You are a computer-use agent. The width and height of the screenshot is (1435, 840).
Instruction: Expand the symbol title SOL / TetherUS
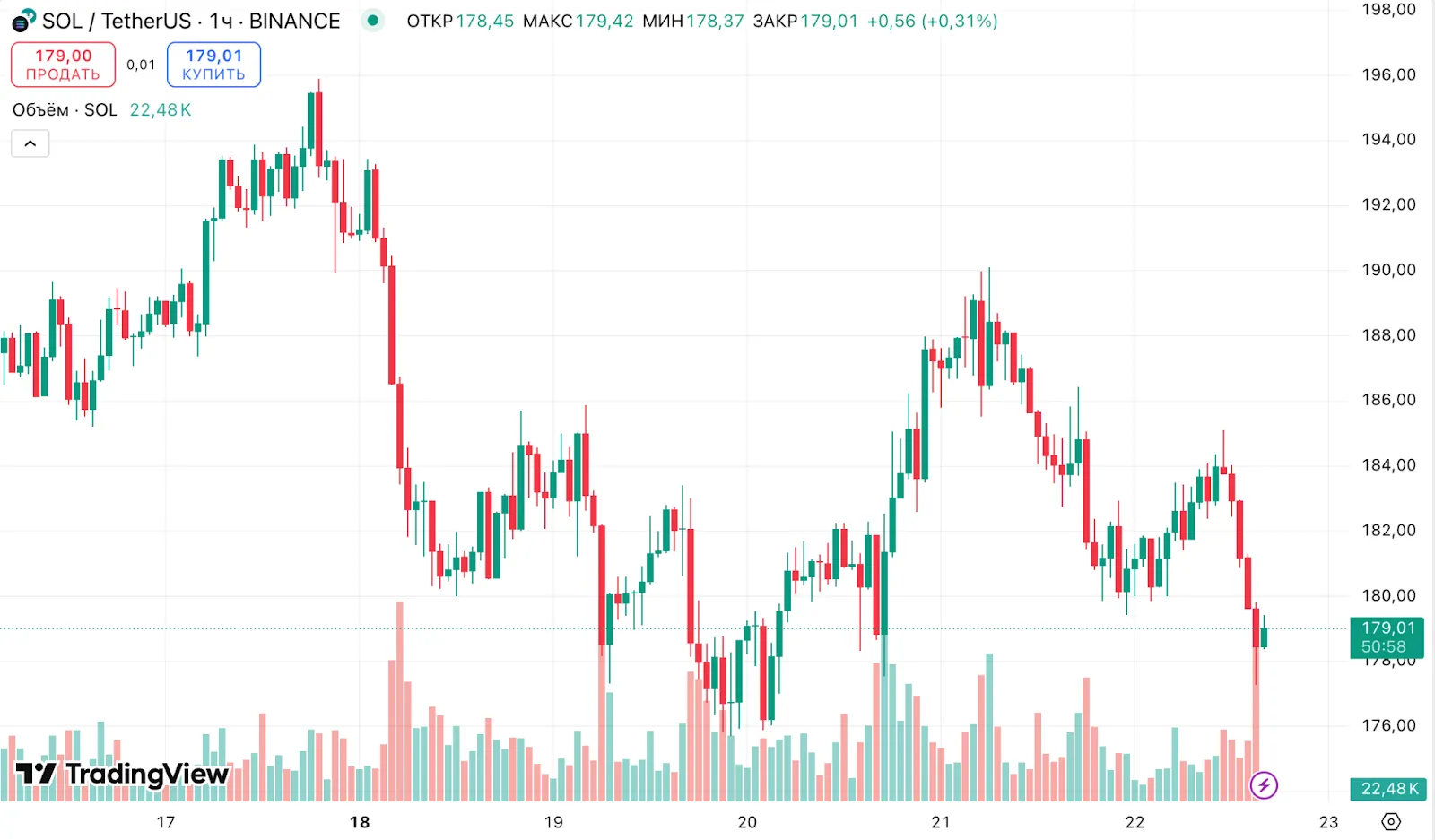coord(117,20)
